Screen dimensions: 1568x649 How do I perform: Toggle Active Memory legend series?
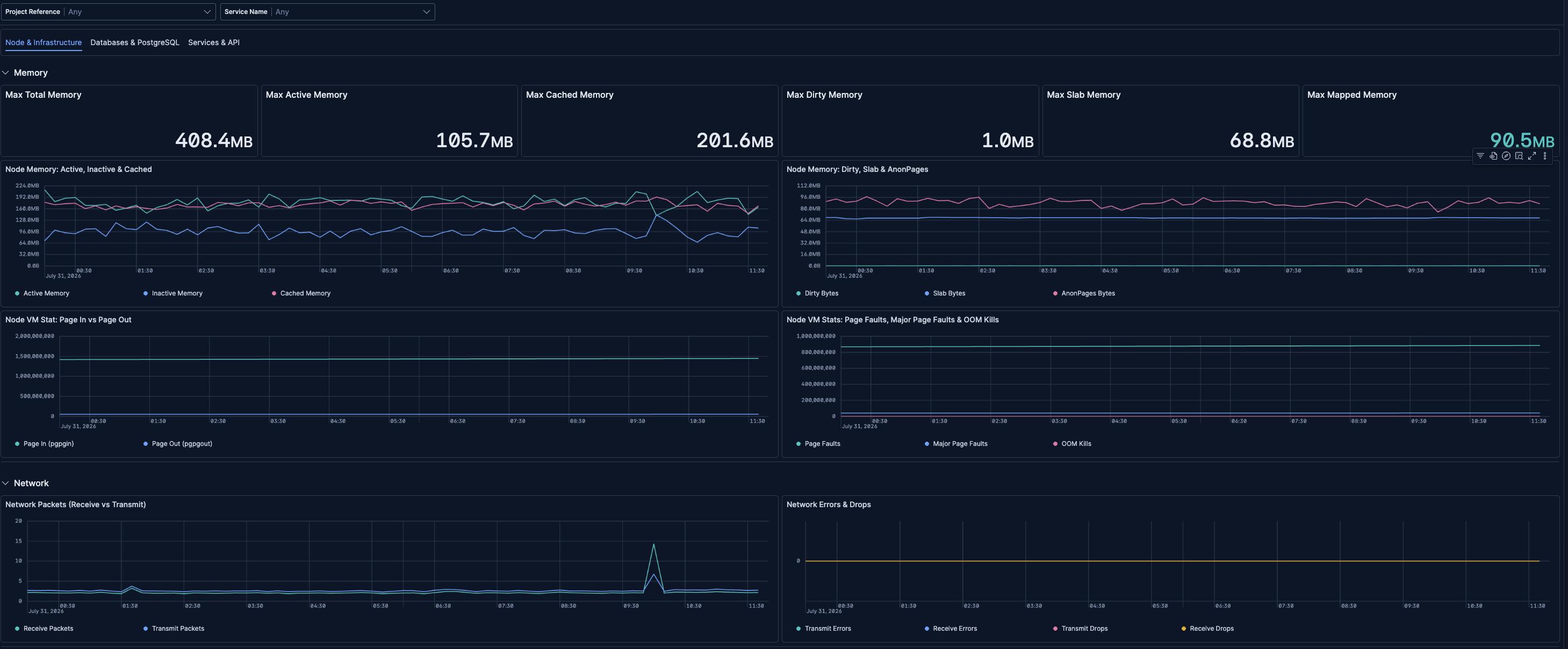[x=42, y=293]
